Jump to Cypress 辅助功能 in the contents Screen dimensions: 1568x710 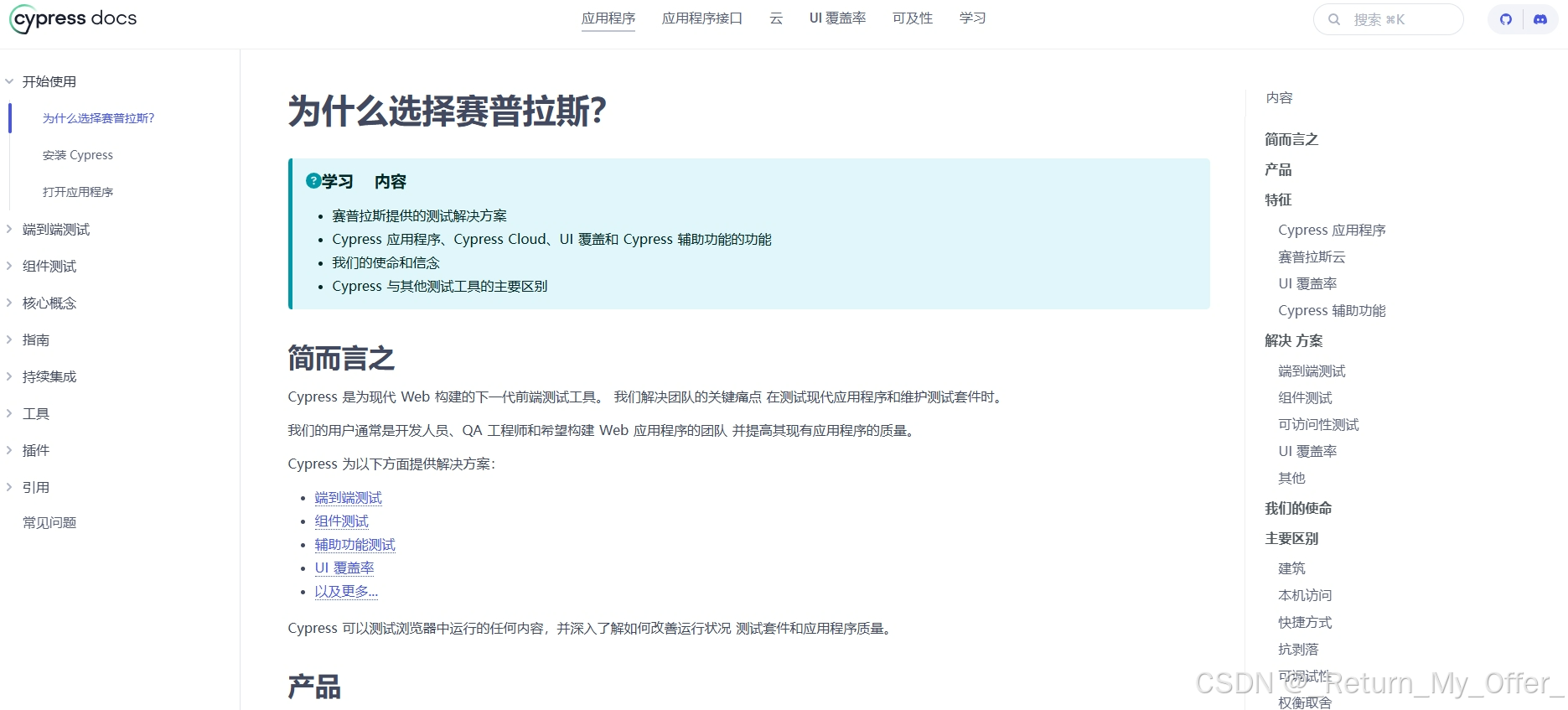point(1332,310)
